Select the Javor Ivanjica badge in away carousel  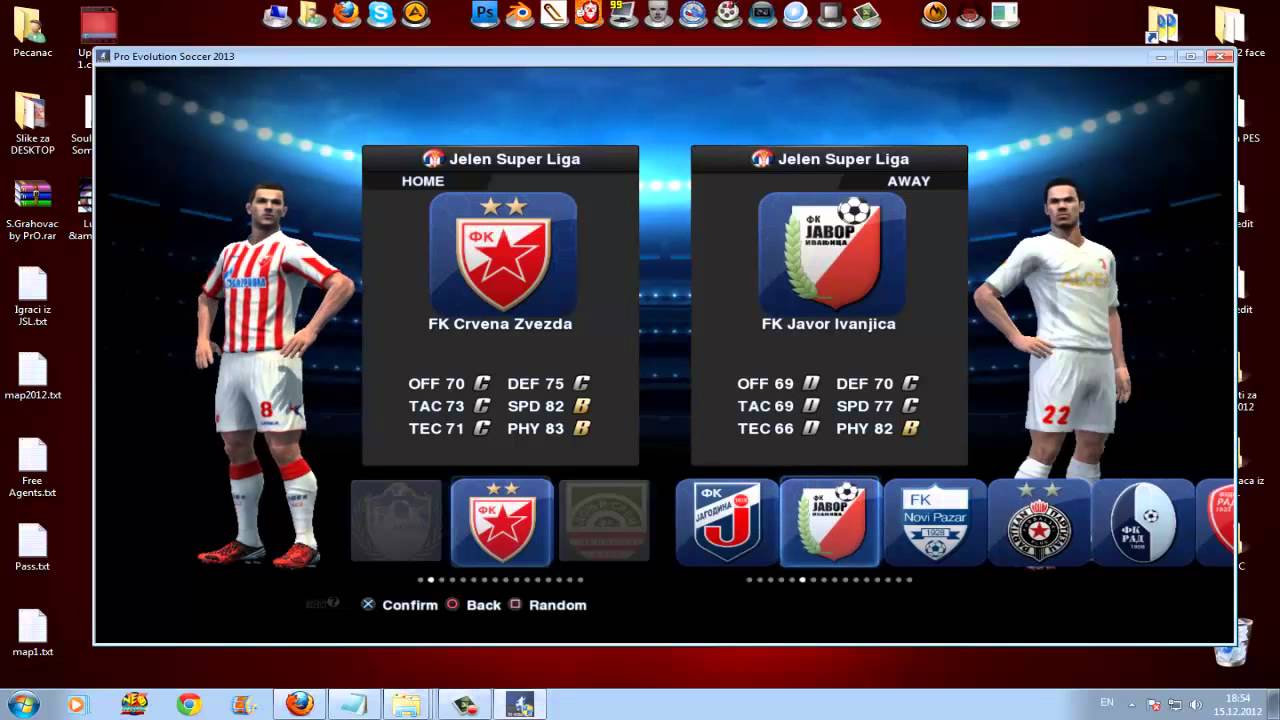(x=830, y=522)
